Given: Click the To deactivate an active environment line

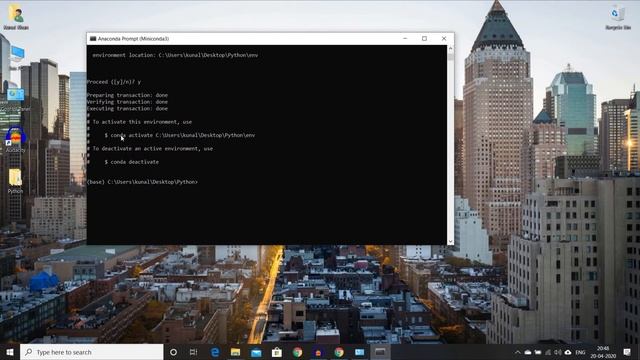Looking at the screenshot, I should tap(150, 149).
